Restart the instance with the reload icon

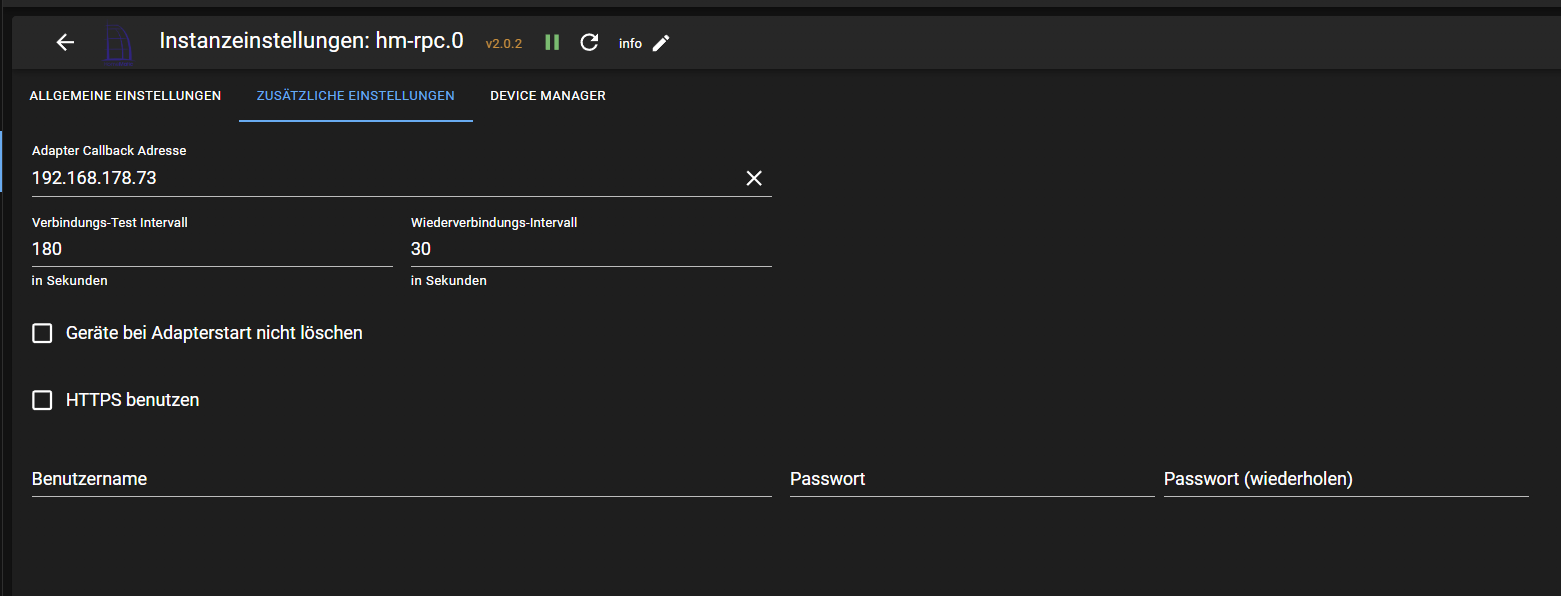[x=590, y=42]
